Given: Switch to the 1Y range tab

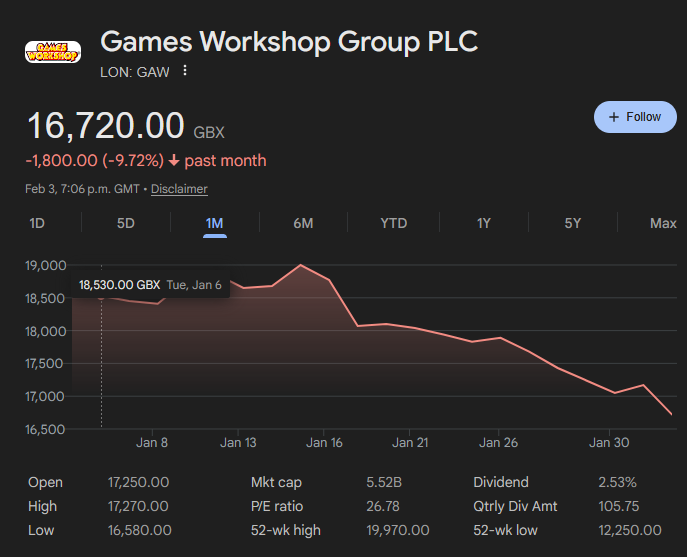Looking at the screenshot, I should coord(484,224).
